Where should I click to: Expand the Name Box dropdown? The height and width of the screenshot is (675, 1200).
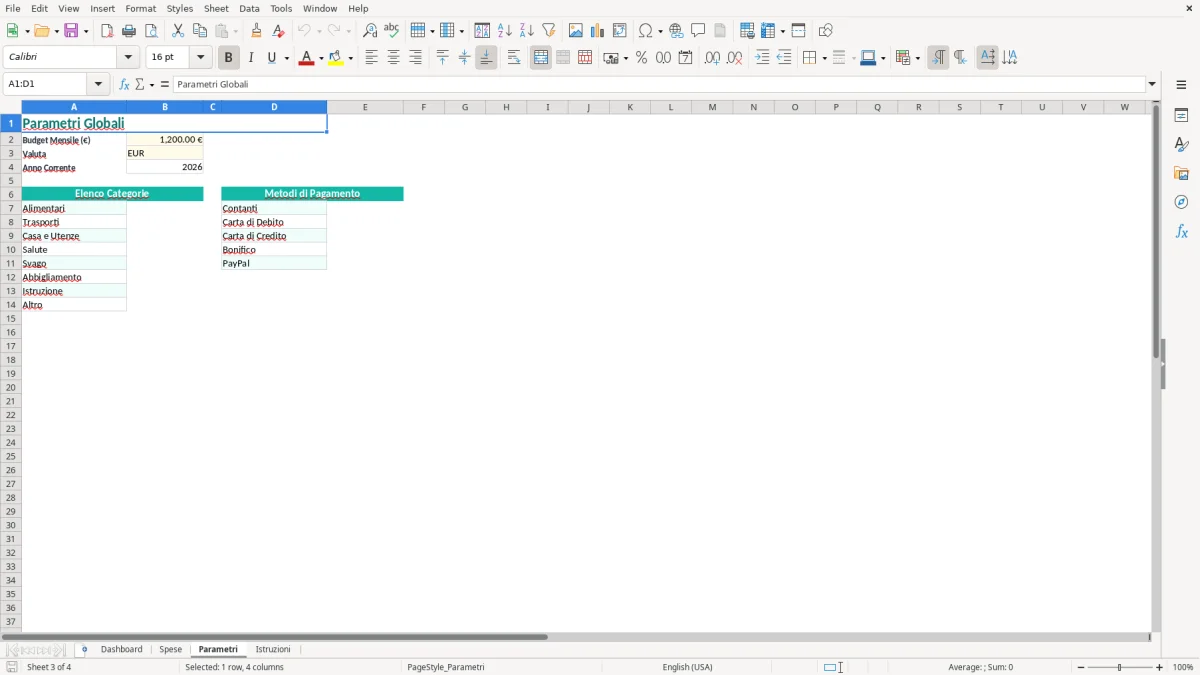click(x=98, y=85)
